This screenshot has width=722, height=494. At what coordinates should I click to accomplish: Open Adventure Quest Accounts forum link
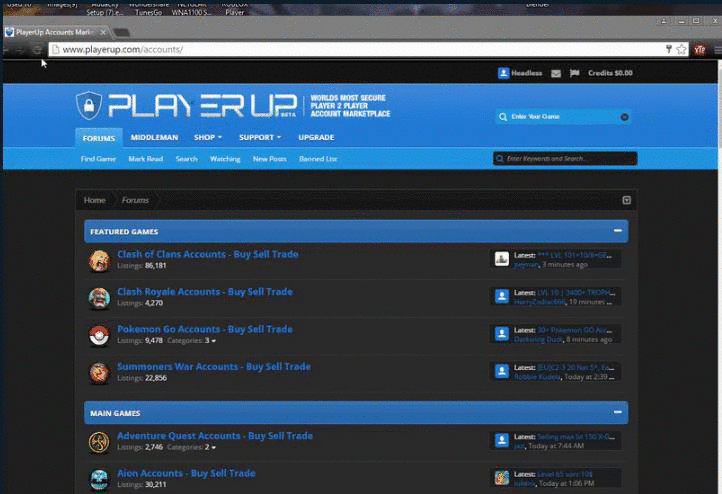pyautogui.click(x=215, y=436)
